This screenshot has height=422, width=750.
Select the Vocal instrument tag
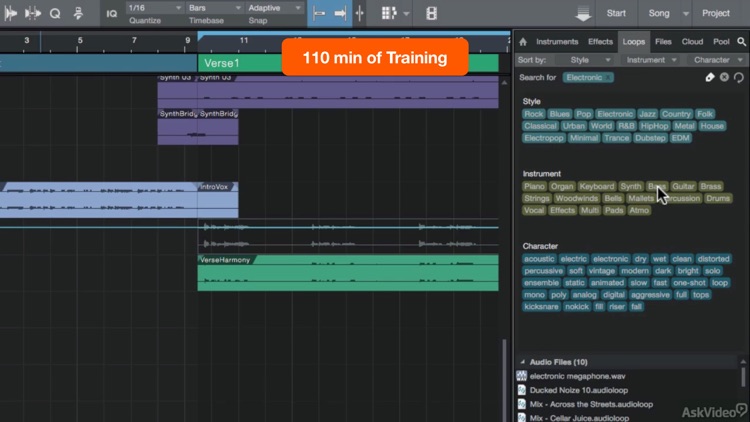534,210
